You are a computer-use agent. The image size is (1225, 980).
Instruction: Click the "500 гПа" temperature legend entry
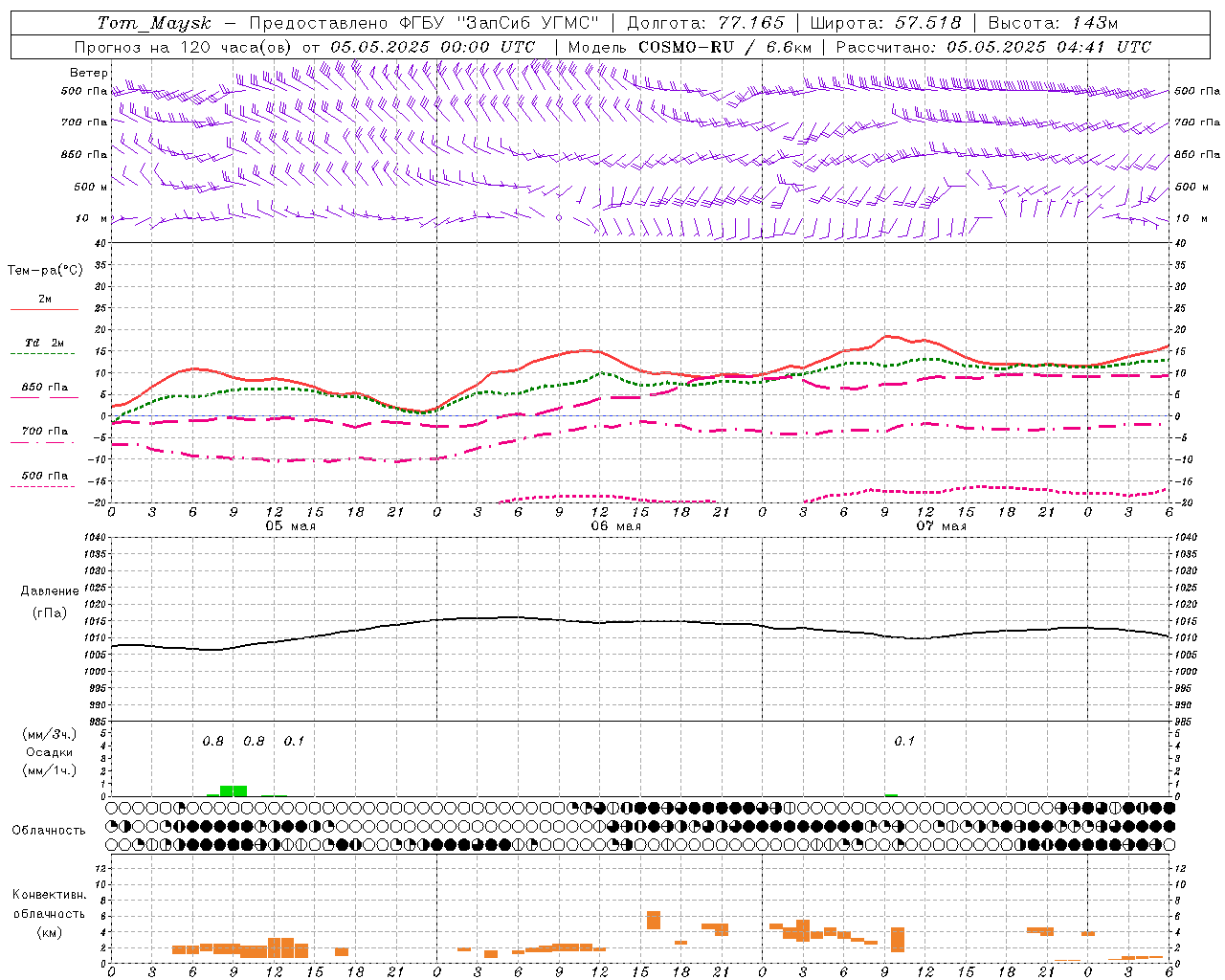(x=45, y=476)
